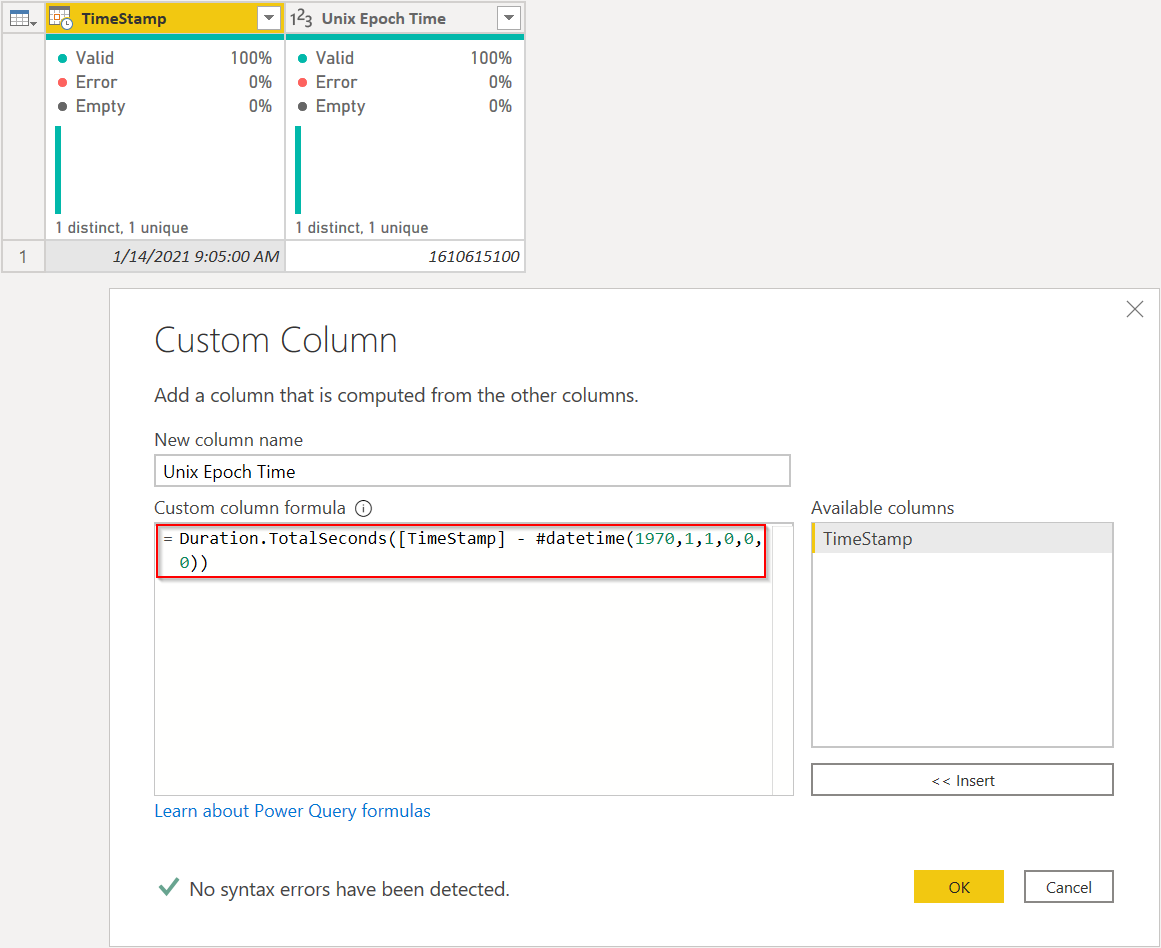
Task: Click the green syntax check mark icon
Action: pos(169,887)
